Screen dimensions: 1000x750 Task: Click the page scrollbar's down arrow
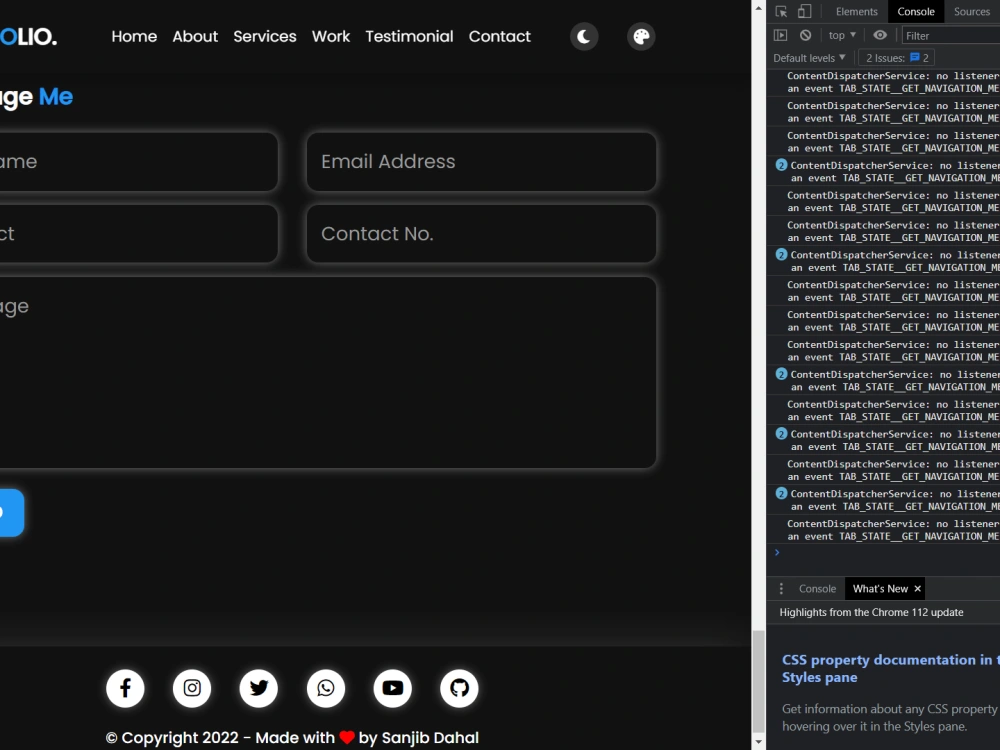[758, 742]
